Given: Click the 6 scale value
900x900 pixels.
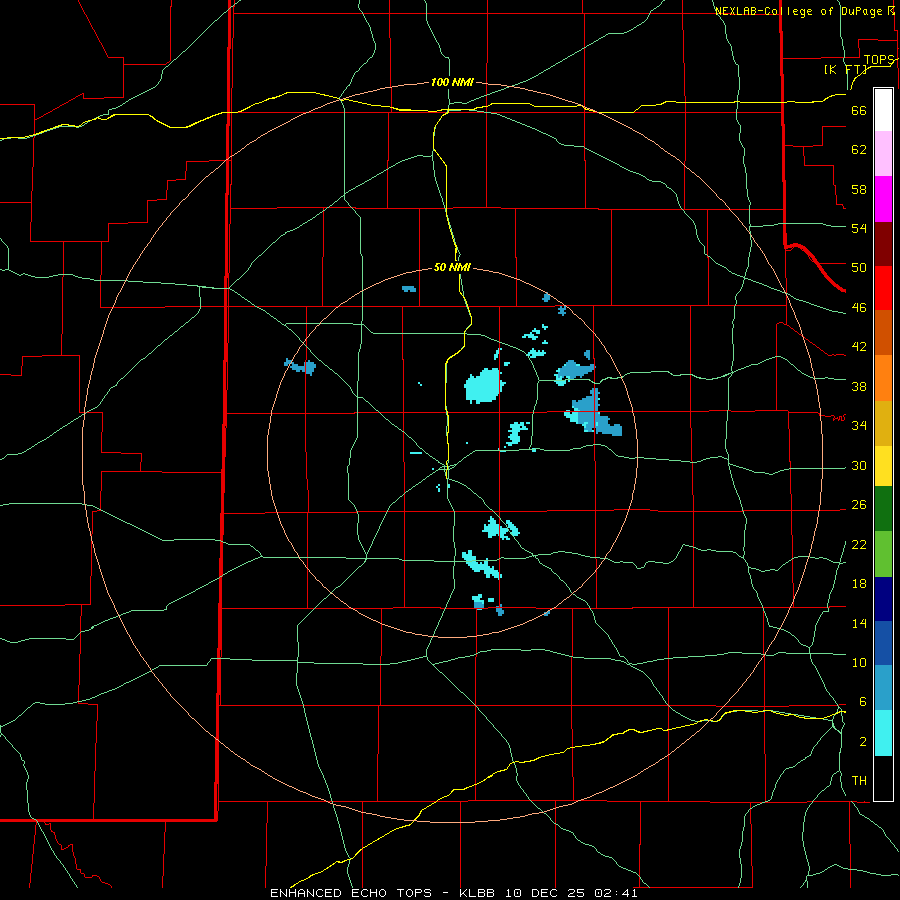Looking at the screenshot, I should [x=862, y=702].
